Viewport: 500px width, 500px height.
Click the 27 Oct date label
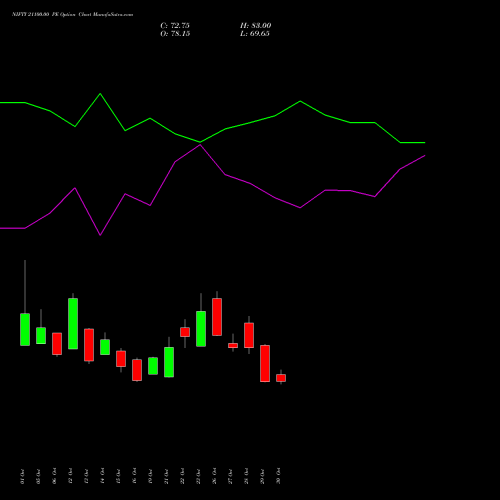pos(230,476)
